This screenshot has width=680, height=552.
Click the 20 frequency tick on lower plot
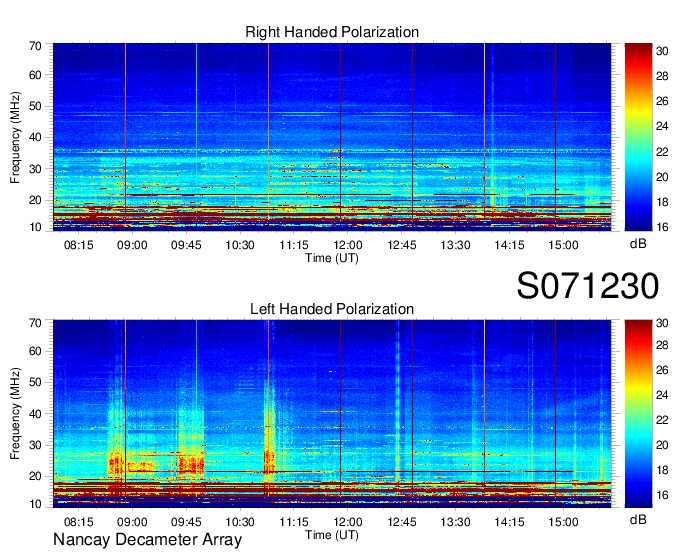(35, 477)
